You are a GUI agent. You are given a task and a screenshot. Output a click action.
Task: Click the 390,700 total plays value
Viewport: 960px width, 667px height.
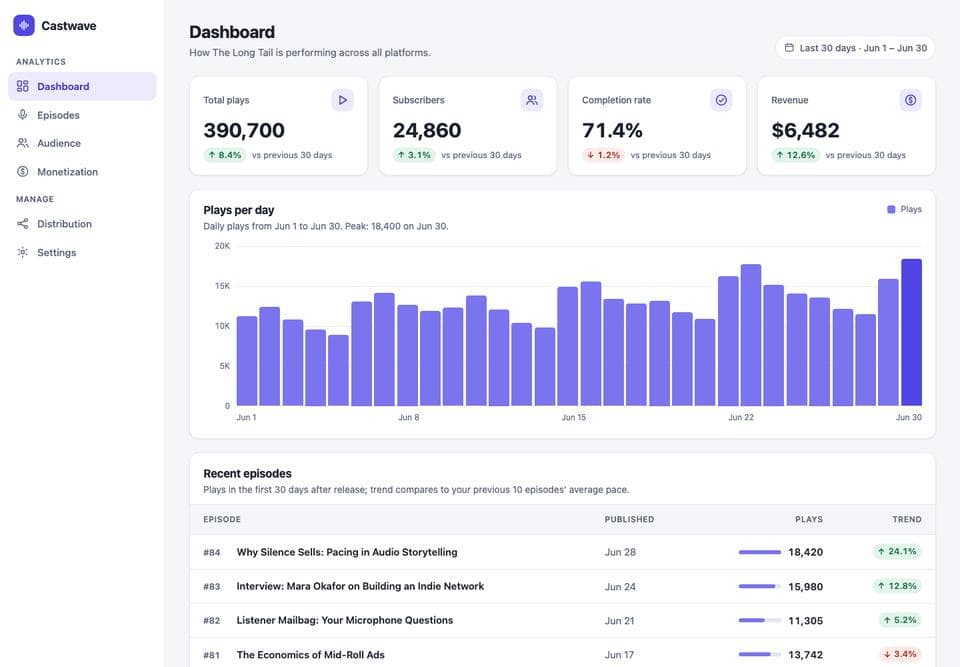point(244,130)
